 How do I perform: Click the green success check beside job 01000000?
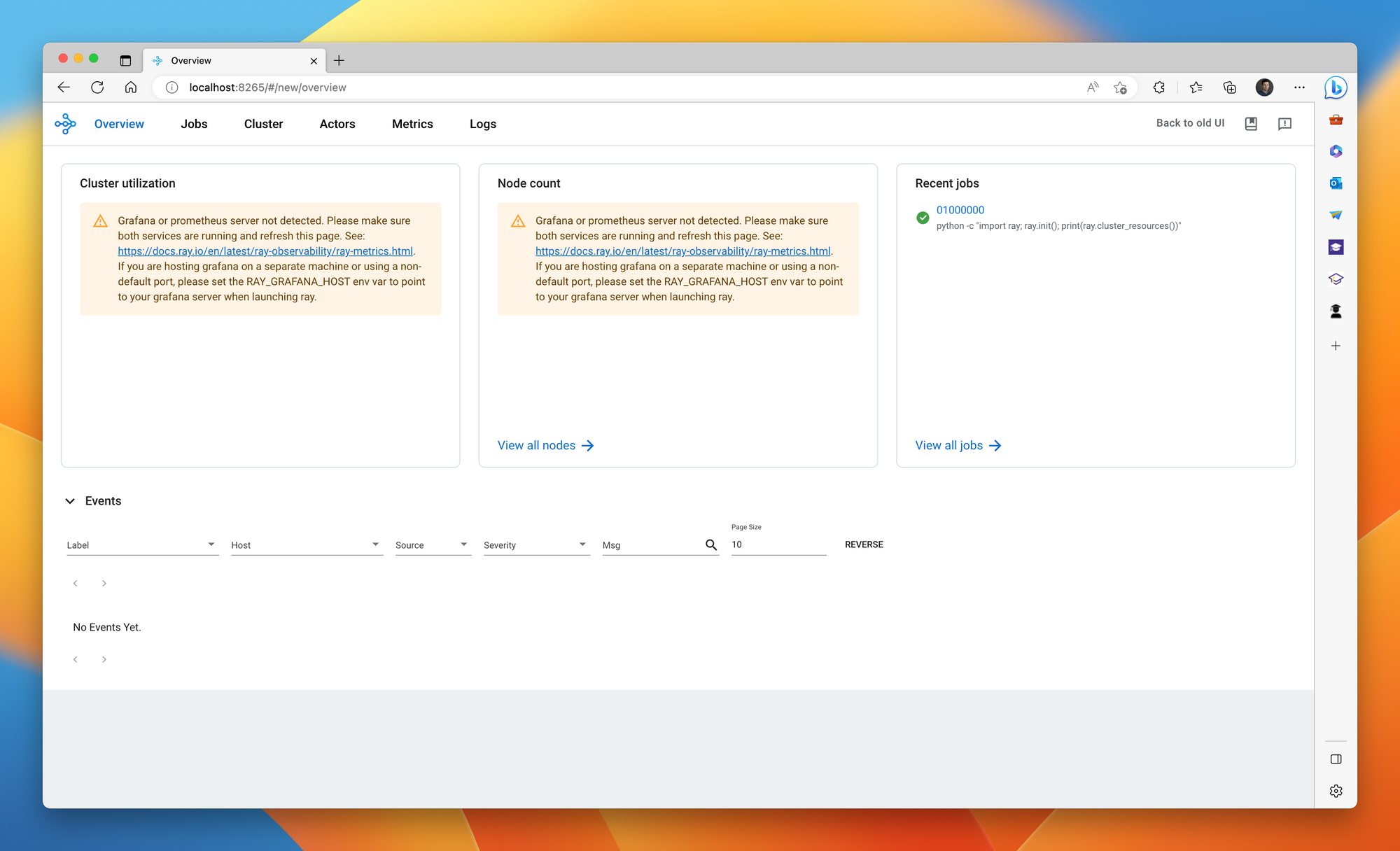point(923,218)
